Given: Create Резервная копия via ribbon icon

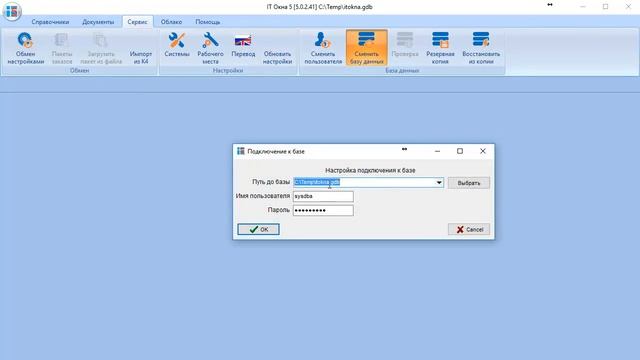Looking at the screenshot, I should coord(440,48).
